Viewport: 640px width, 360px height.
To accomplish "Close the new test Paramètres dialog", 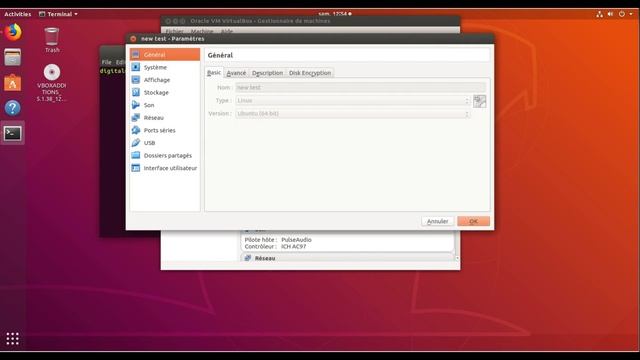I will coord(133,39).
